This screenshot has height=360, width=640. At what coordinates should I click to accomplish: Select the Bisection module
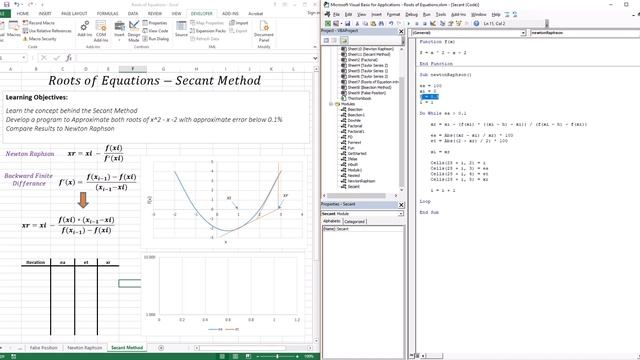pos(352,109)
